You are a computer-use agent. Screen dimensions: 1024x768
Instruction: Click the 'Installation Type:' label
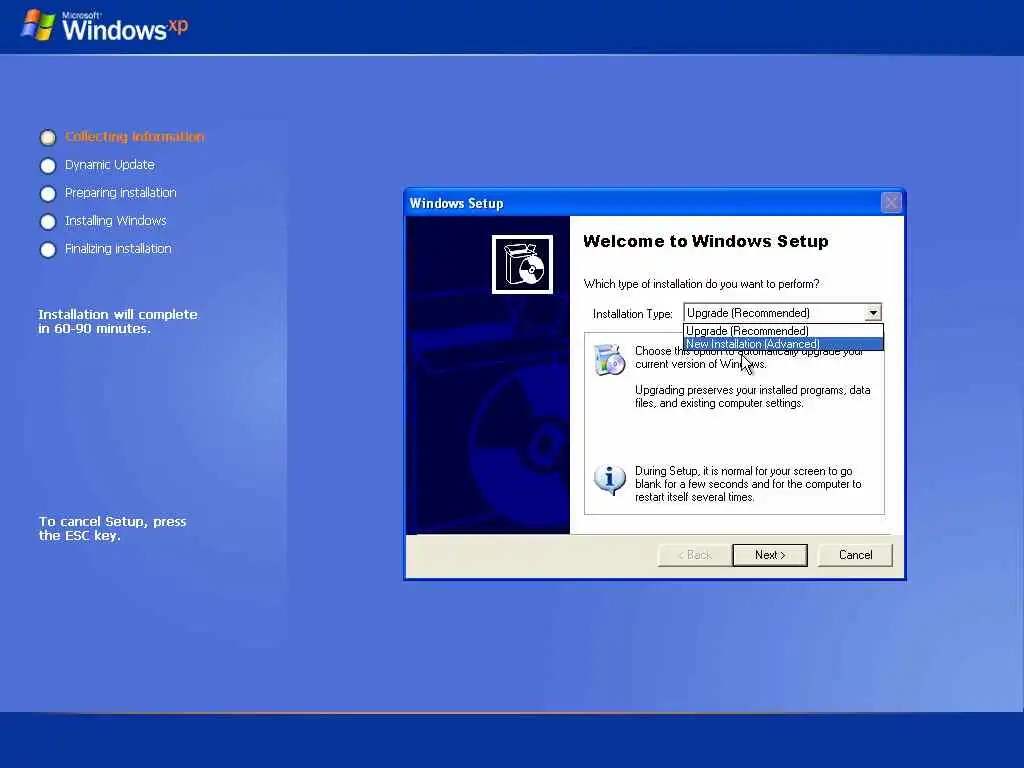[x=632, y=314]
